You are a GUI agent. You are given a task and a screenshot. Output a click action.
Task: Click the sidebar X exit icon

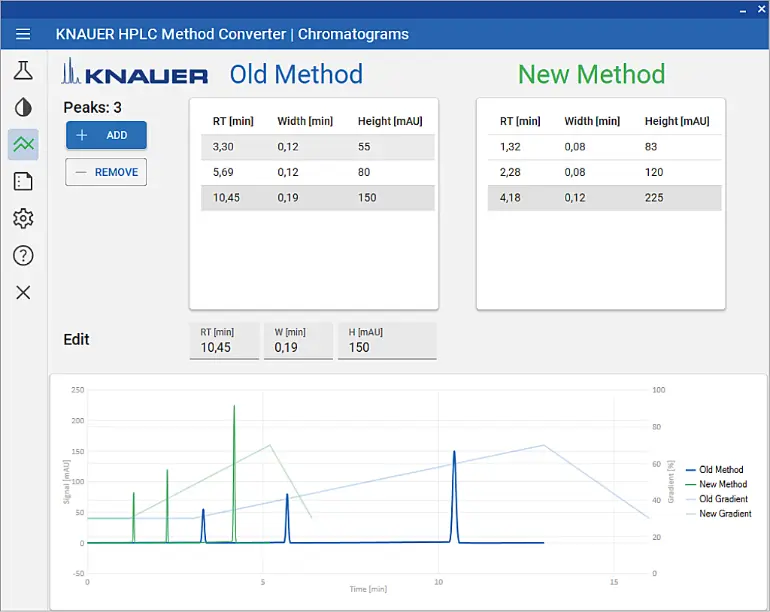(x=23, y=293)
